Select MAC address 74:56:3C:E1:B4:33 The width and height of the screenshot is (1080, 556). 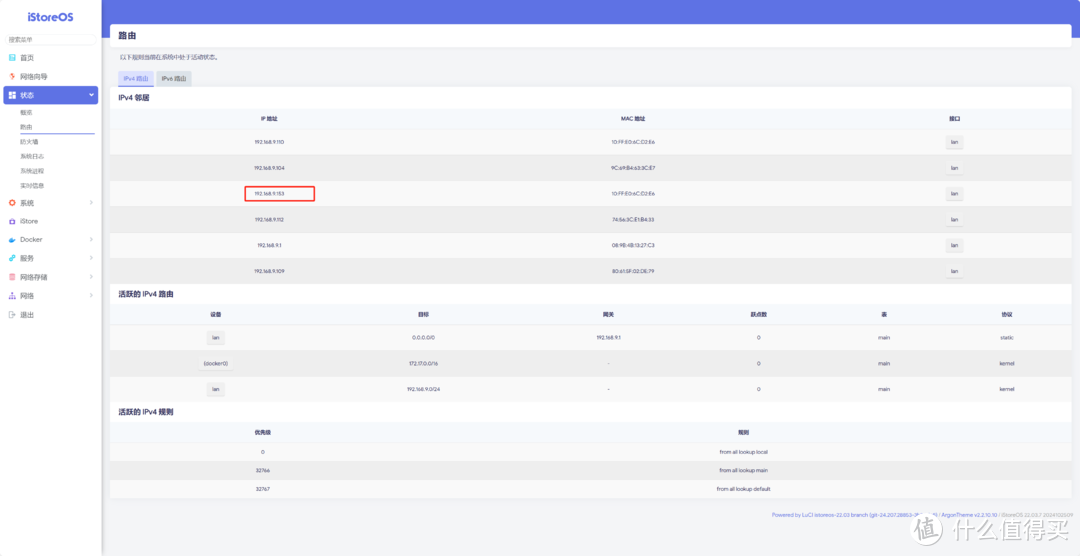click(633, 220)
